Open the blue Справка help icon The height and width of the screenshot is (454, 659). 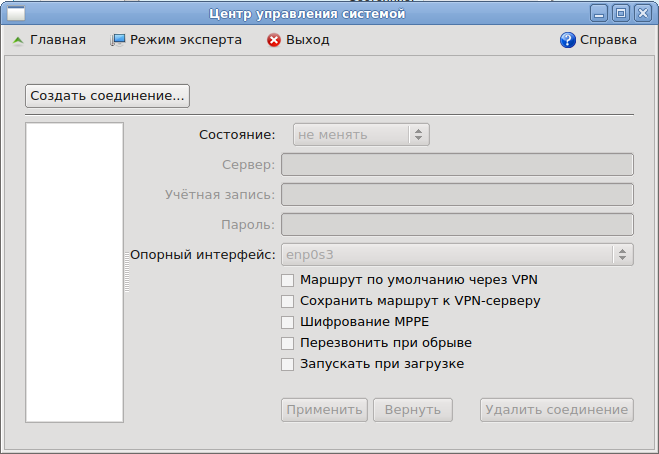click(567, 40)
